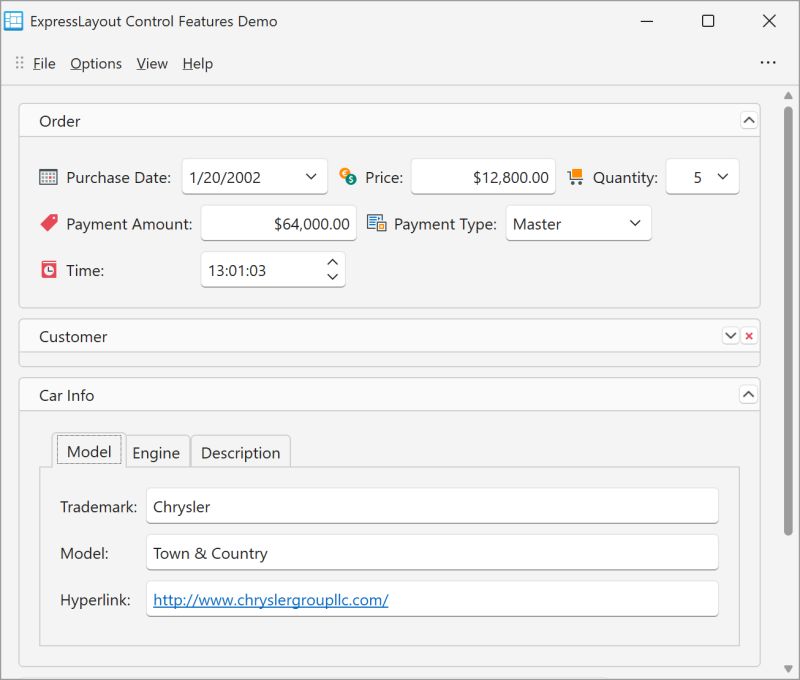Click the shopping cart icon beside Quantity

click(x=576, y=177)
